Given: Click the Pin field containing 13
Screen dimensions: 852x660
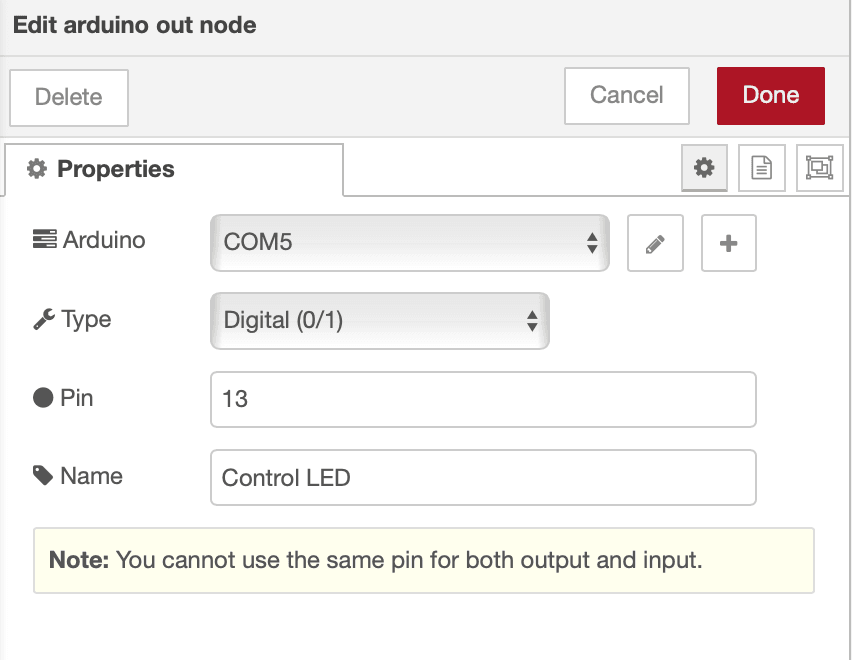Looking at the screenshot, I should click(483, 399).
